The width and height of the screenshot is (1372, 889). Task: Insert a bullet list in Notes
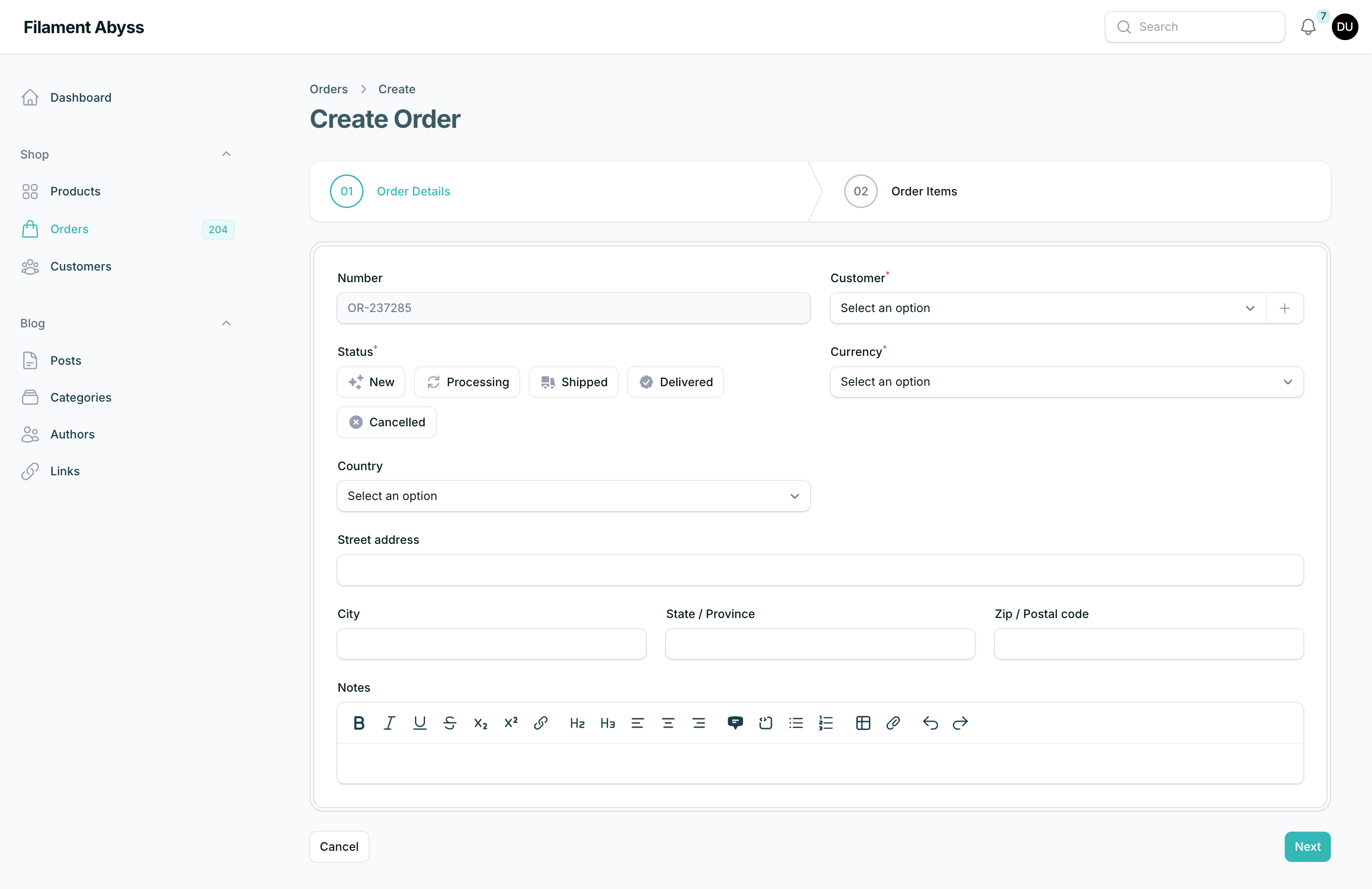click(x=796, y=723)
